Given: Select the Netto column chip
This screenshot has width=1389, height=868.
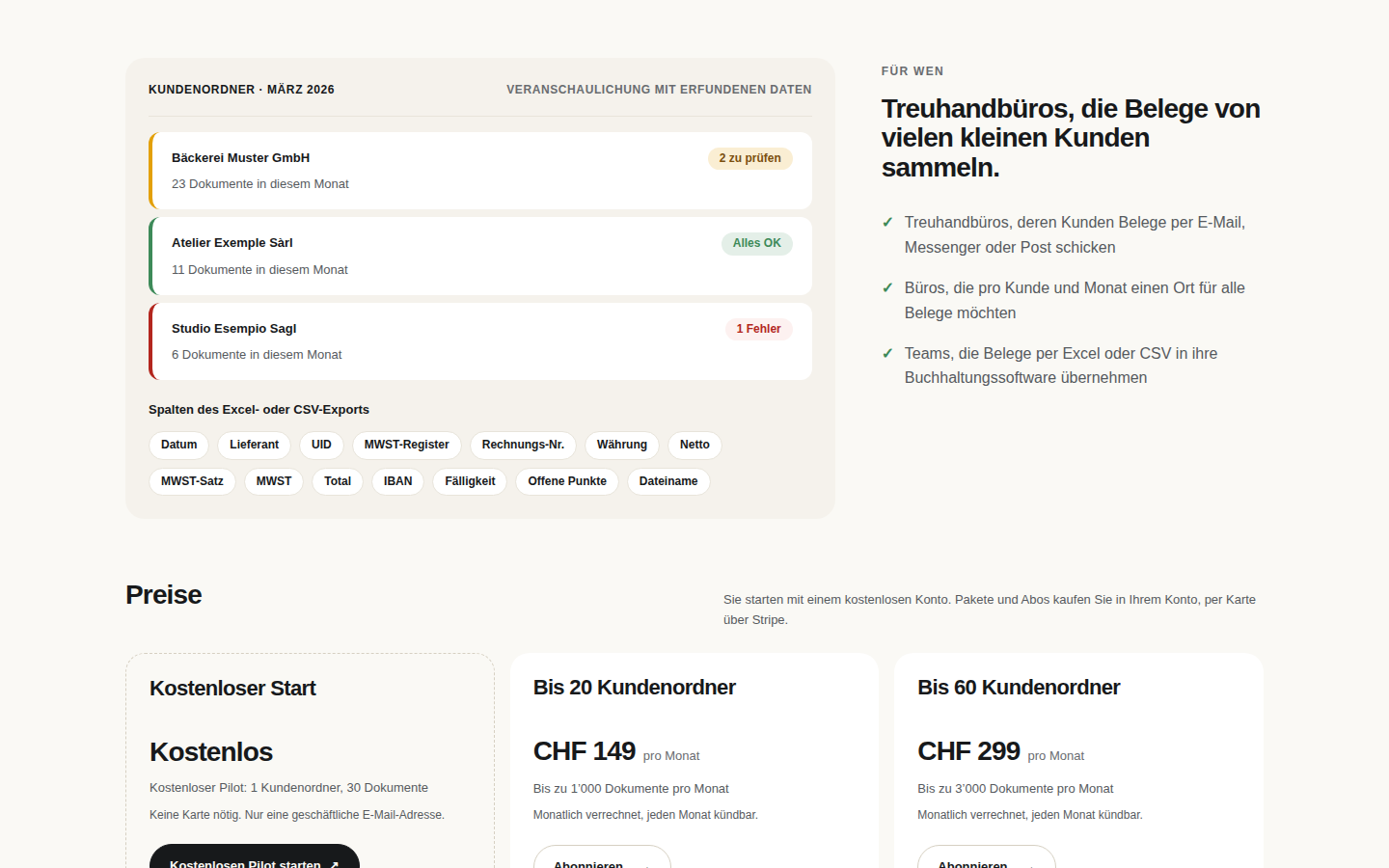Looking at the screenshot, I should pos(694,445).
